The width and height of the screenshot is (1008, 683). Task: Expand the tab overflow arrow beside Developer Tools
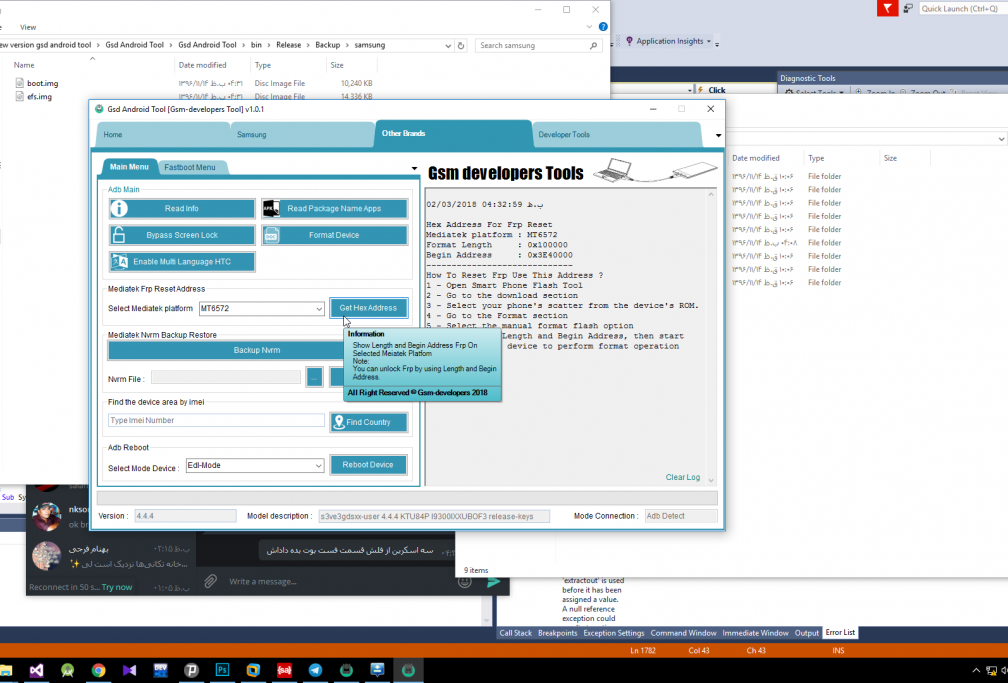(x=718, y=135)
